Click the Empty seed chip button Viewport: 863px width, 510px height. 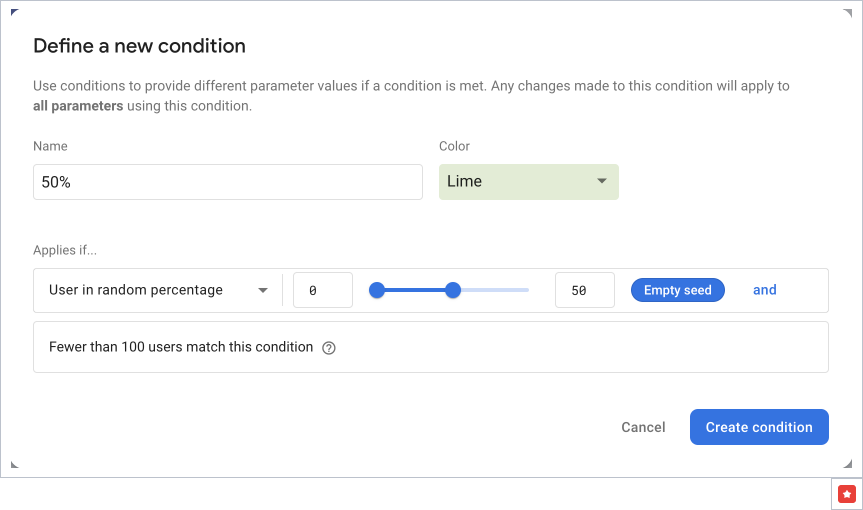point(677,290)
